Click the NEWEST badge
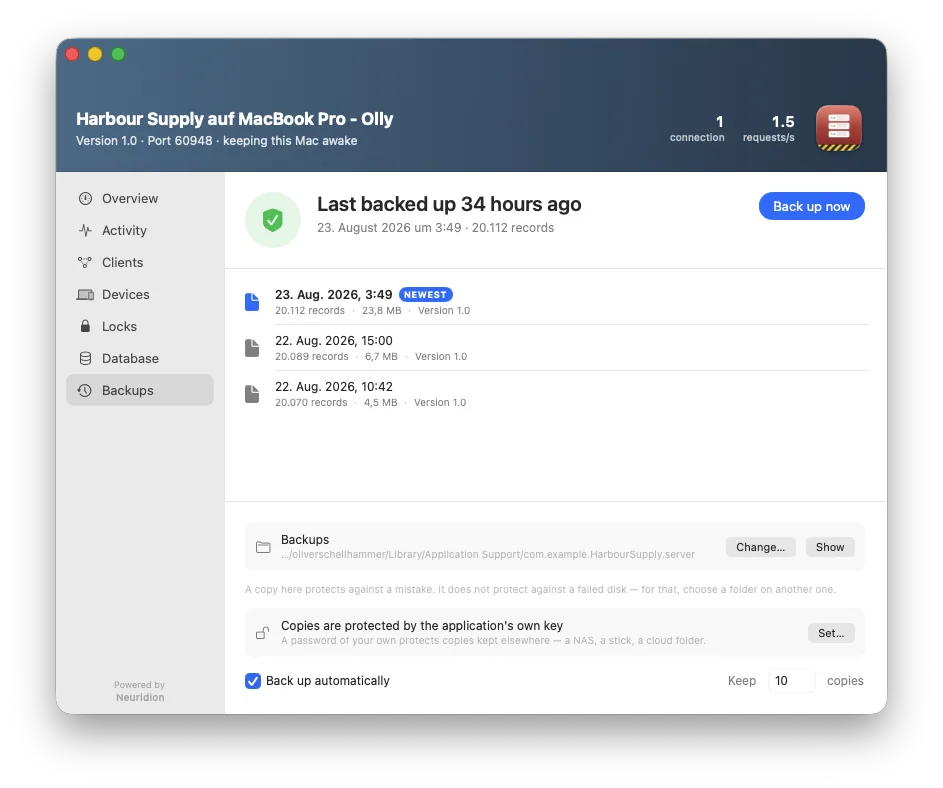The image size is (943, 788). click(426, 295)
